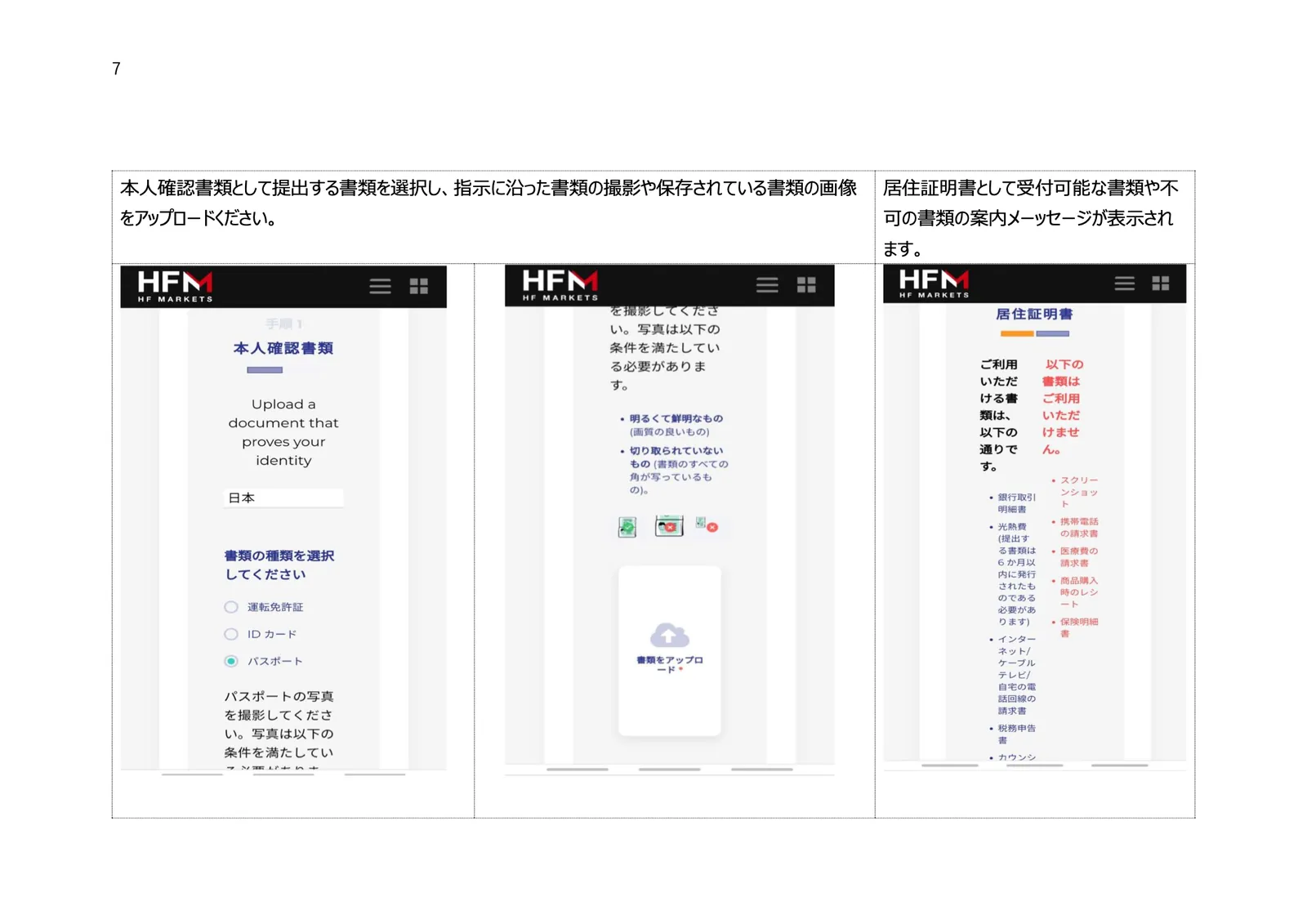Click HFM logo in left phone screenshot
Viewport: 1307px width, 924px height.
coord(175,286)
